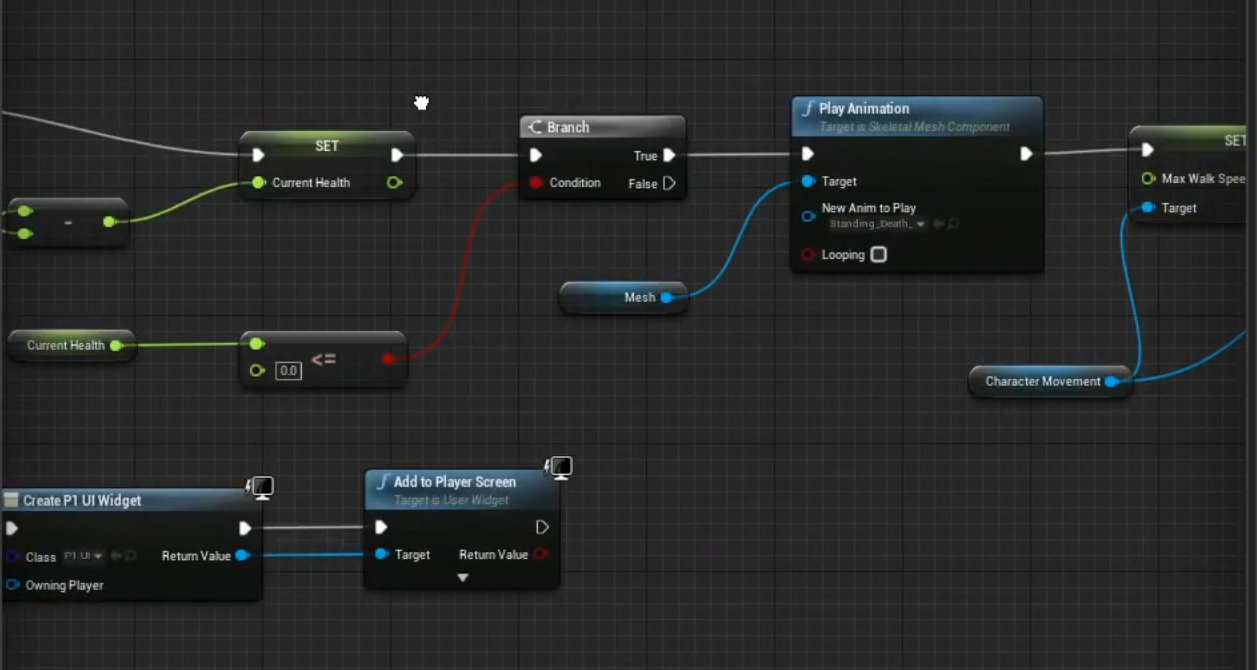
Task: Enable the Looping checkbox
Action: click(878, 255)
